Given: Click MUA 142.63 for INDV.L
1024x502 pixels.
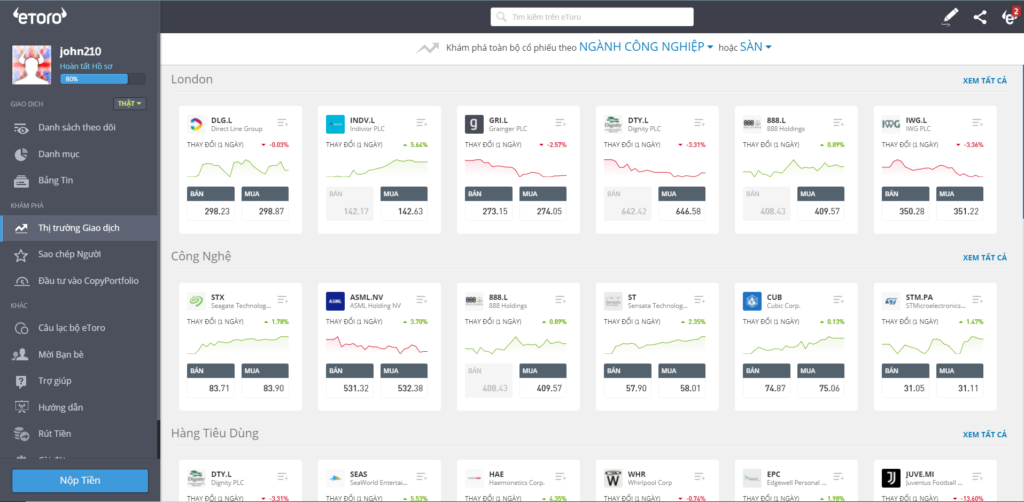Looking at the screenshot, I should click(x=404, y=203).
